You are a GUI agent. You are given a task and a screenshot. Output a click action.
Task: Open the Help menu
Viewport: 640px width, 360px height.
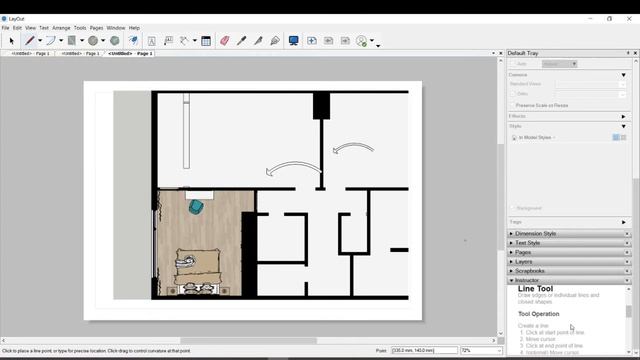click(134, 28)
